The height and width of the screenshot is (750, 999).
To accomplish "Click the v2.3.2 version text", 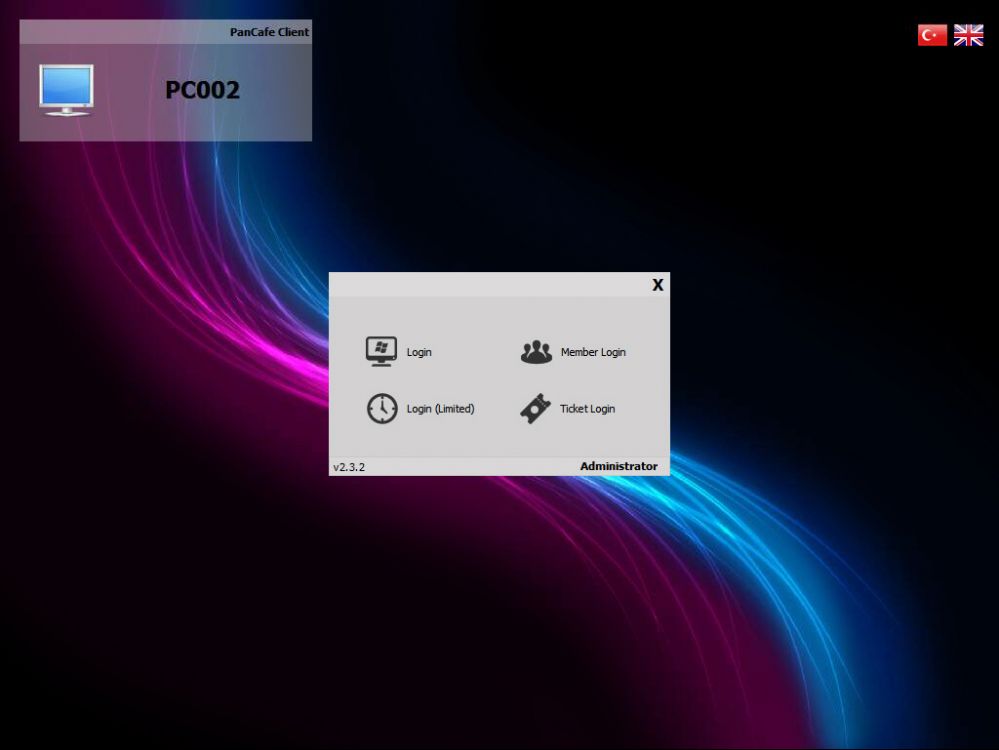I will [x=349, y=467].
